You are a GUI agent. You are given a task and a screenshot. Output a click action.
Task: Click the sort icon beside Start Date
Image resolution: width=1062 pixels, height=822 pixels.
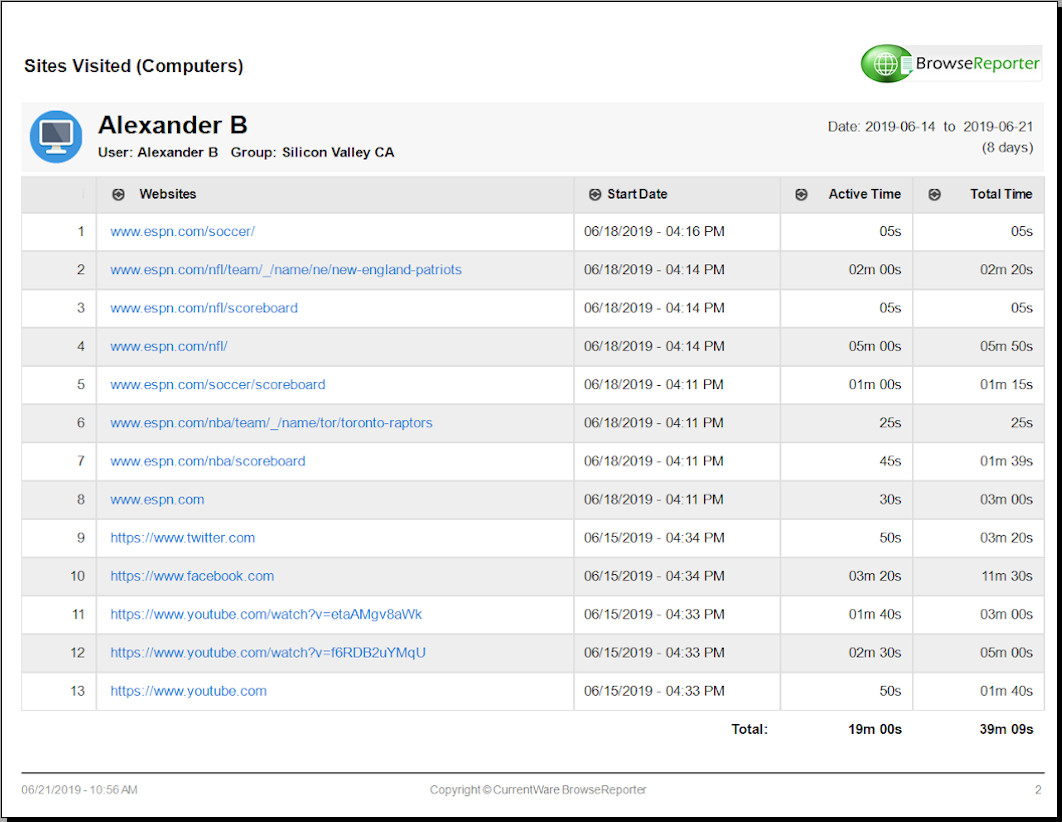[x=594, y=195]
